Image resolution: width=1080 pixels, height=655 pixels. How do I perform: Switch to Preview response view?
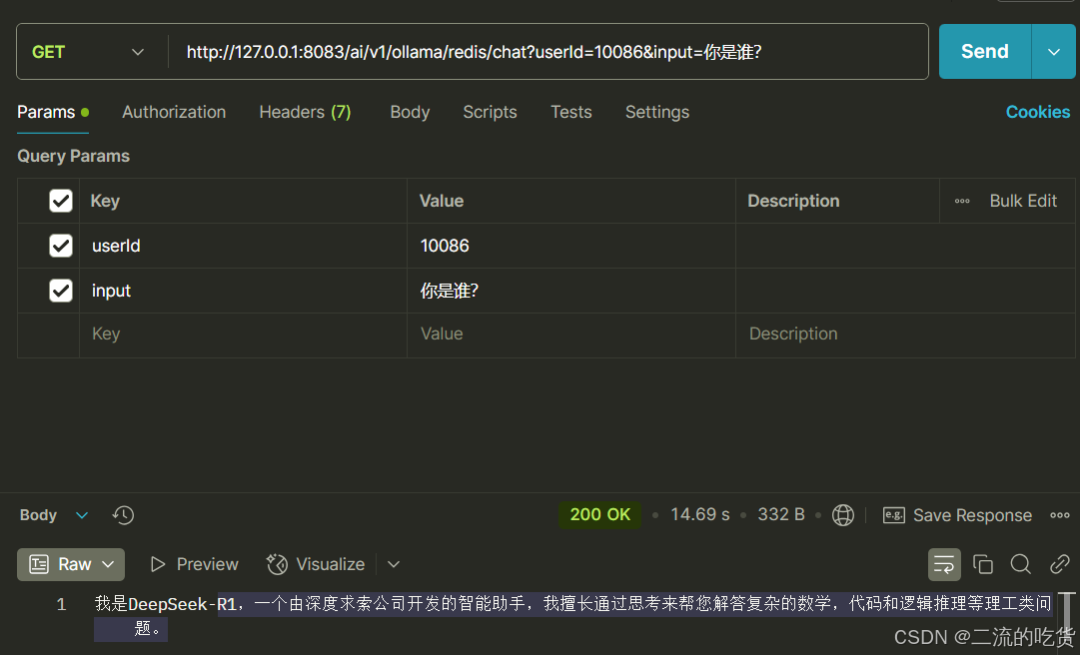pyautogui.click(x=194, y=564)
